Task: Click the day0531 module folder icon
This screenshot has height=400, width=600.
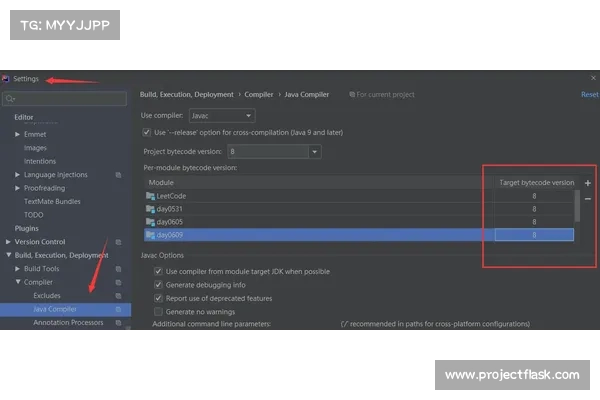Action: click(x=150, y=209)
